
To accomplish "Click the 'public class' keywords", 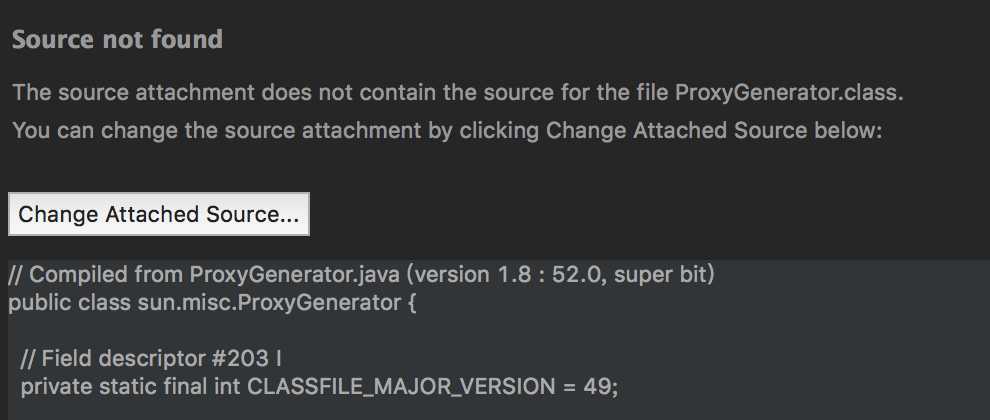I will [69, 303].
